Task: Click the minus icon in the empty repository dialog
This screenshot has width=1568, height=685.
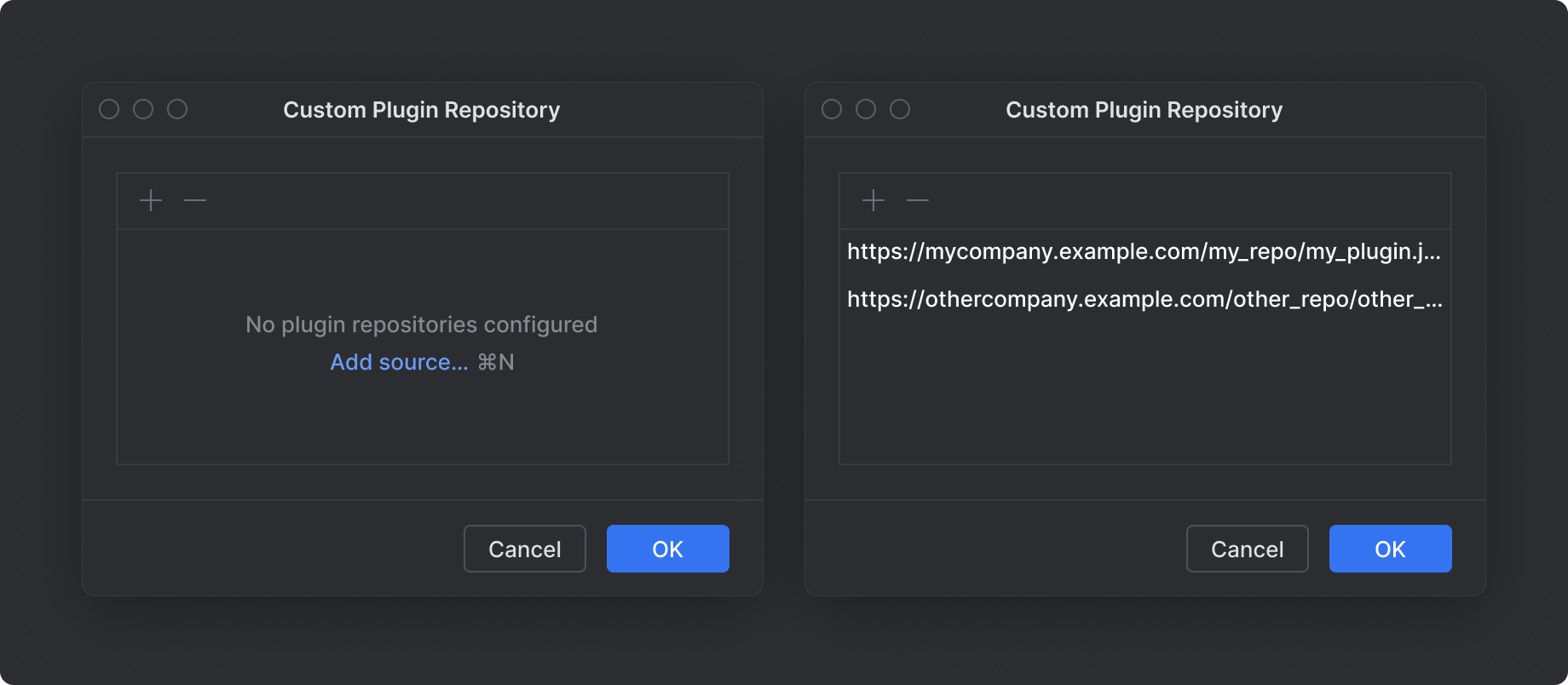Action: pyautogui.click(x=195, y=200)
